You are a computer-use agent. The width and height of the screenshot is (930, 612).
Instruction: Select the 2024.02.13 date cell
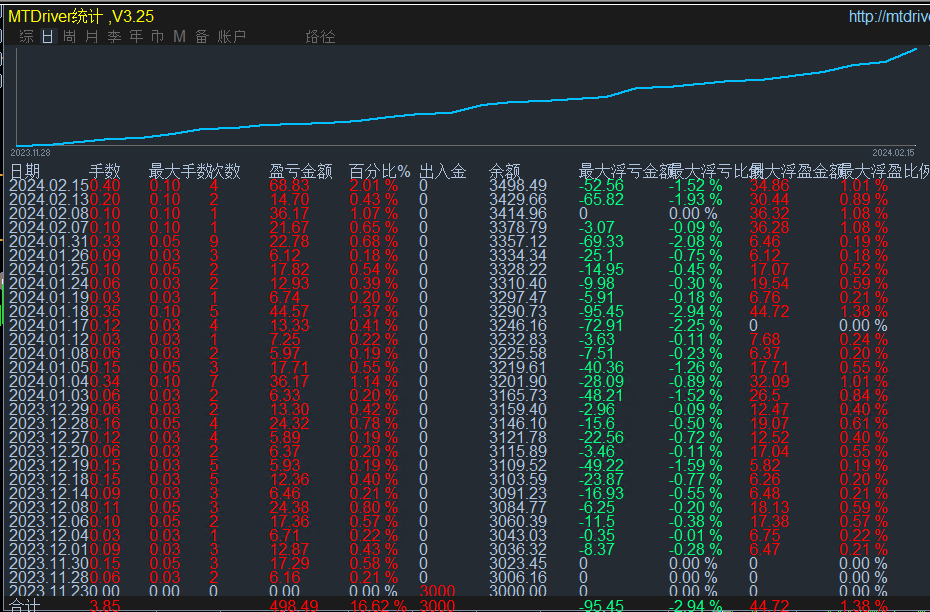[48, 199]
